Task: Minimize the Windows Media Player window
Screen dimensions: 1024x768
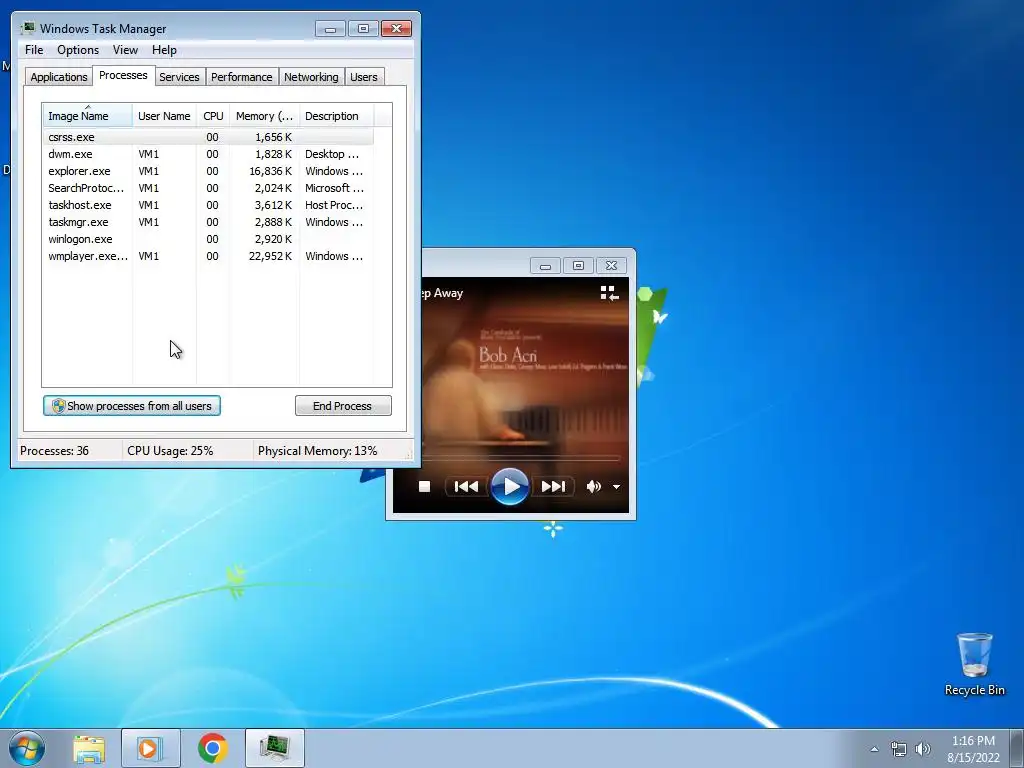Action: click(545, 266)
